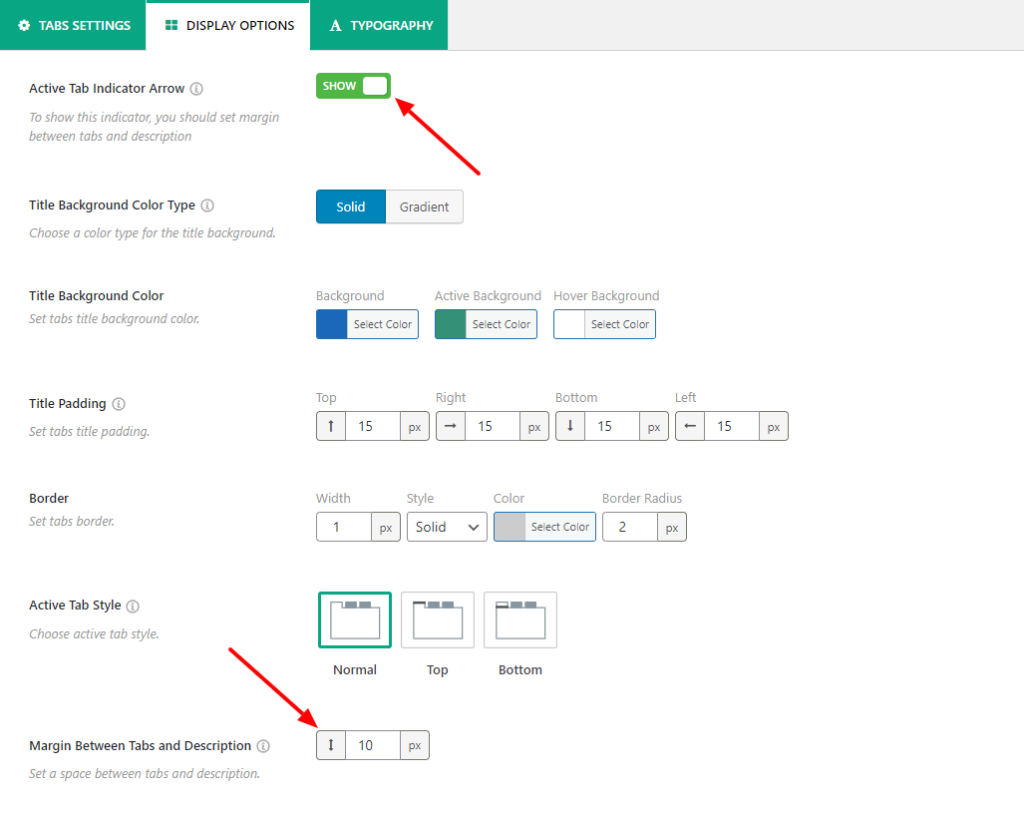Image resolution: width=1024 pixels, height=813 pixels.
Task: Click the info icon beside Active Tab Indicator Arrow
Action: click(197, 88)
